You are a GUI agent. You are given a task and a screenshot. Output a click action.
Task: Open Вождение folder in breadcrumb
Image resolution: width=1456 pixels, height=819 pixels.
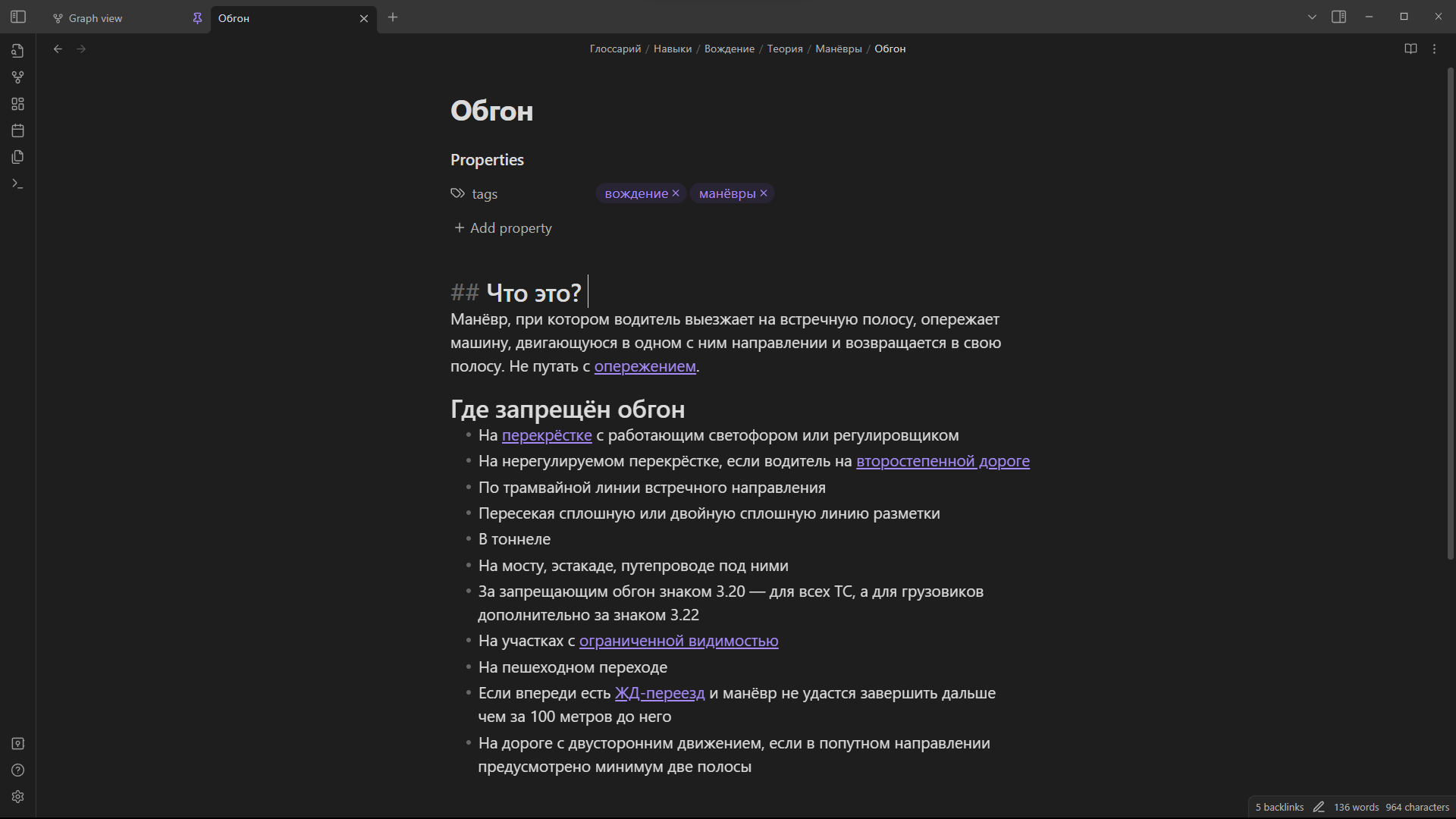click(730, 49)
